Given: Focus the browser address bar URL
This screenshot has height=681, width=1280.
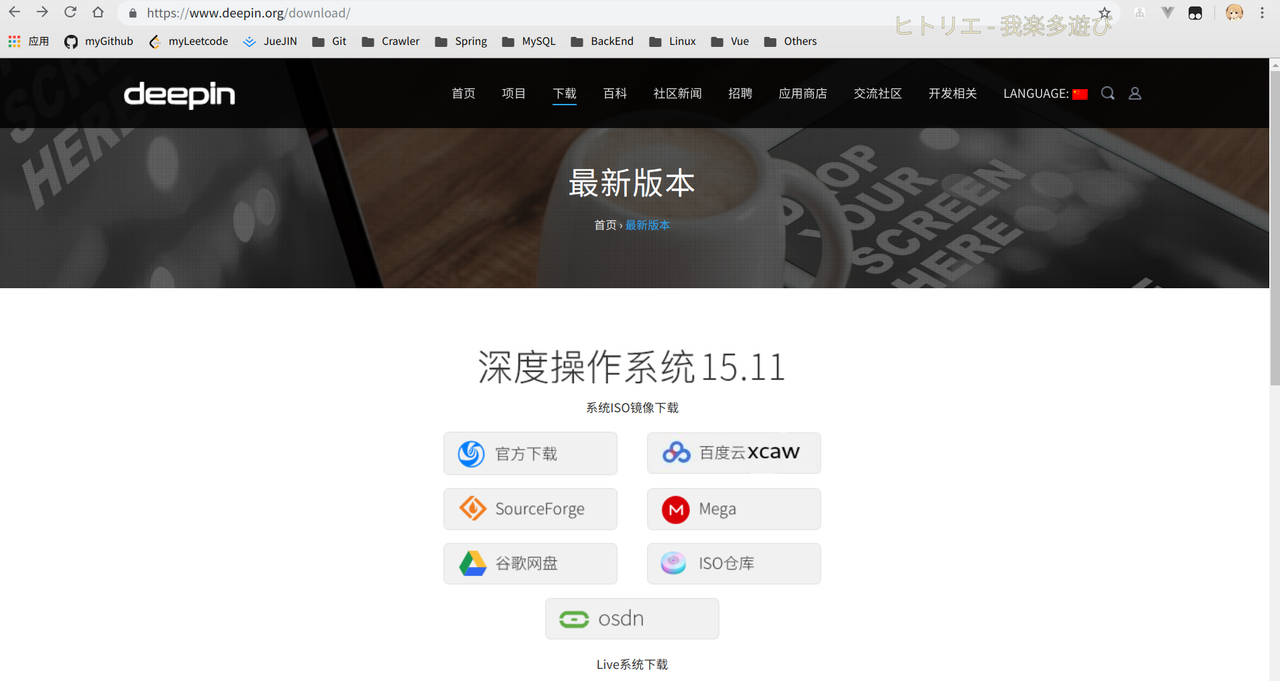Looking at the screenshot, I should coord(248,14).
